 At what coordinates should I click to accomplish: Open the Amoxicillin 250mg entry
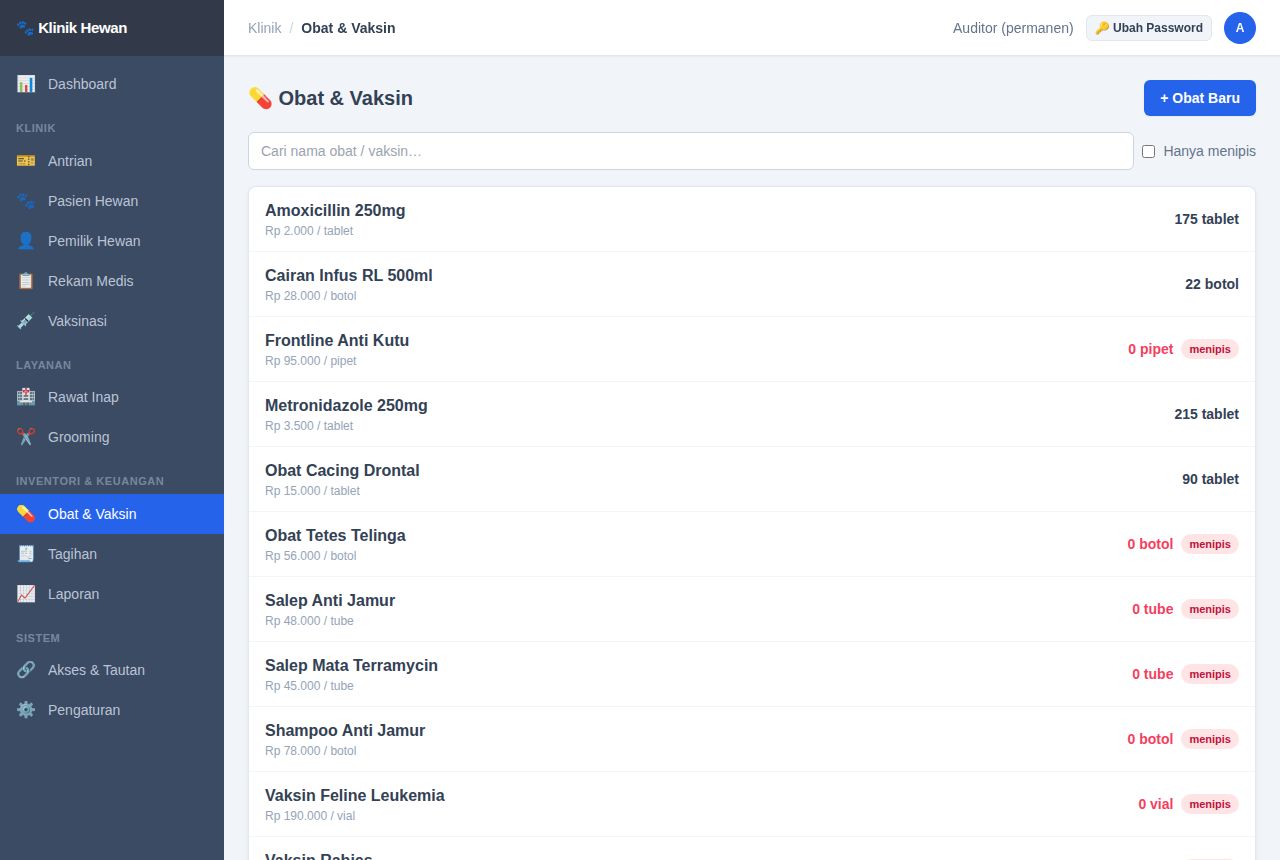752,219
